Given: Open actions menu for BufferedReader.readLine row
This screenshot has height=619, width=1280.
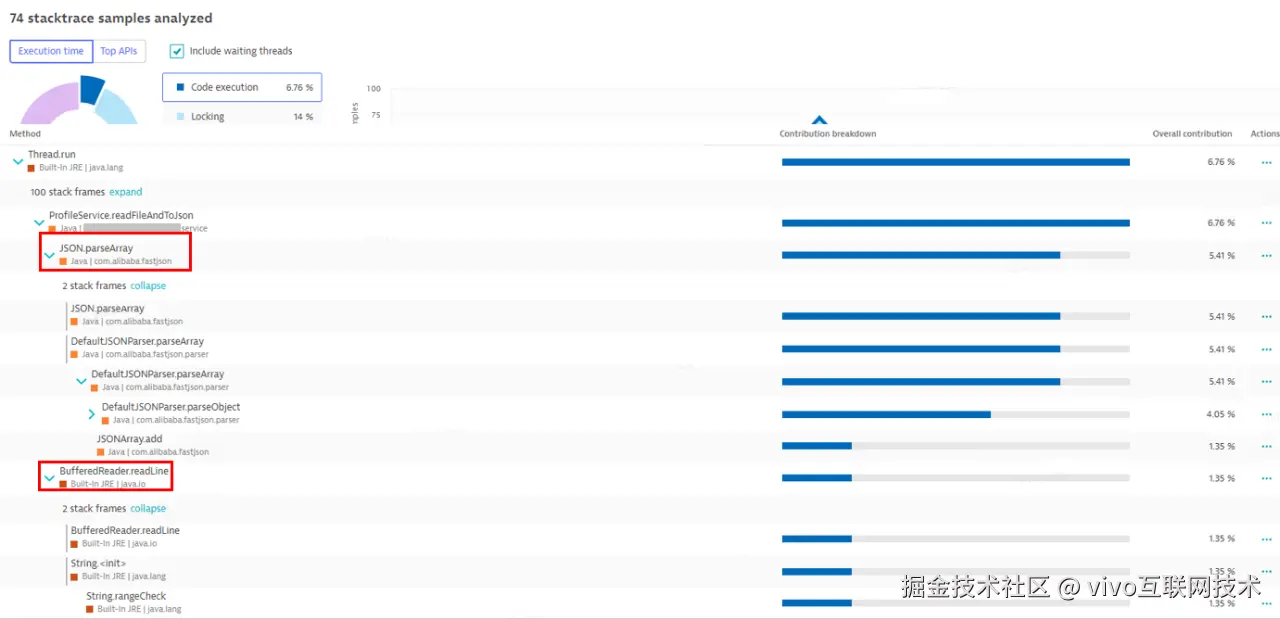Looking at the screenshot, I should (1266, 478).
